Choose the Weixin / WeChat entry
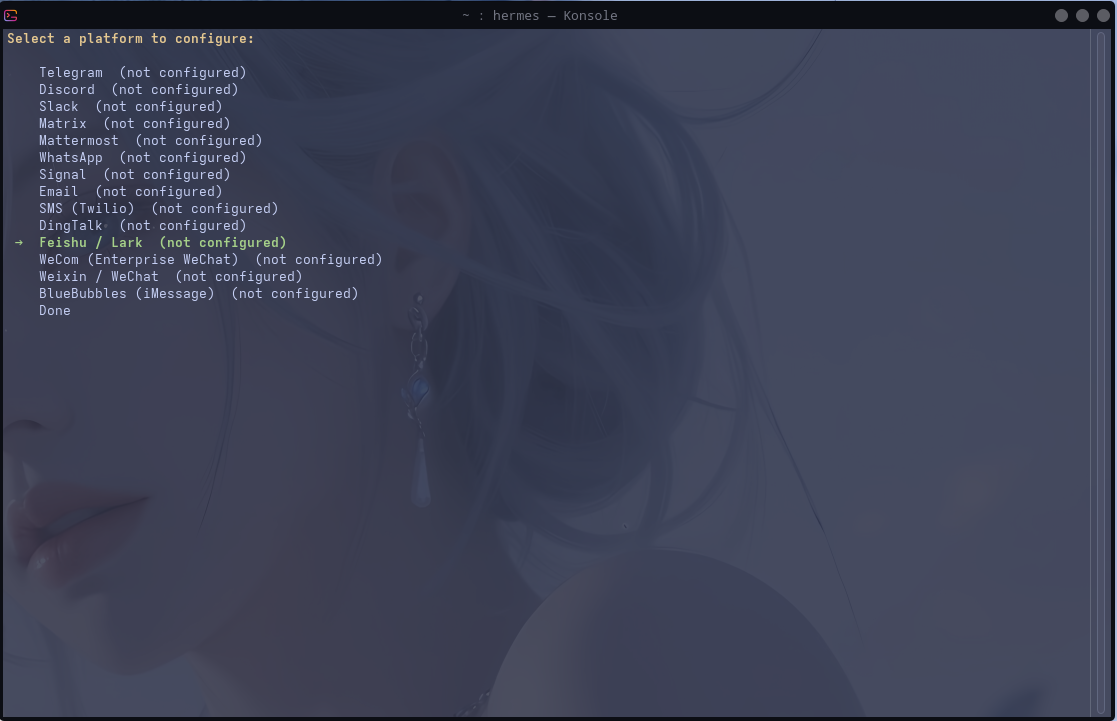1117x721 pixels. coord(99,277)
